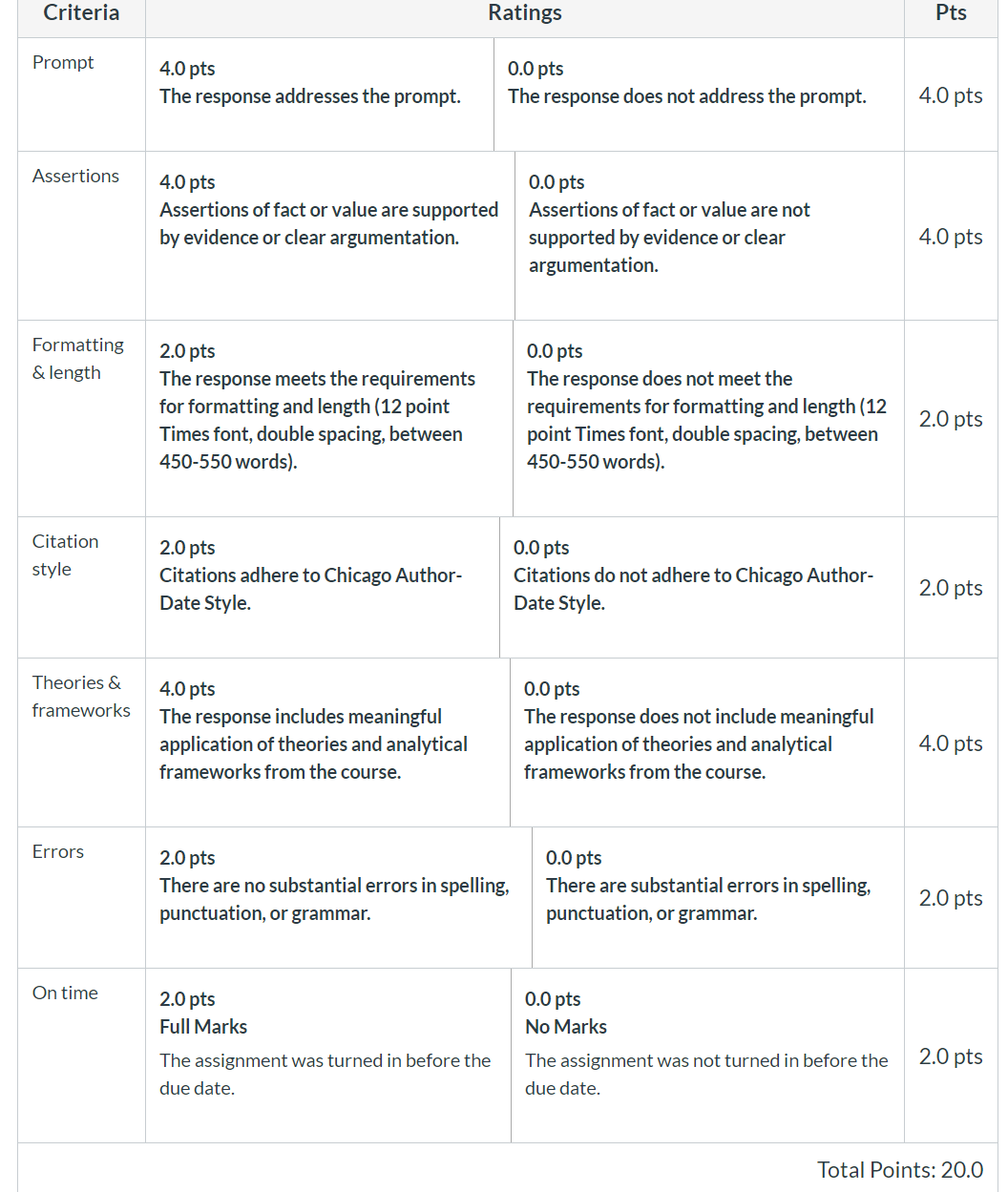Screen dimensions: 1008x1192
Task: Click the Citation style criterion label
Action: coord(65,554)
